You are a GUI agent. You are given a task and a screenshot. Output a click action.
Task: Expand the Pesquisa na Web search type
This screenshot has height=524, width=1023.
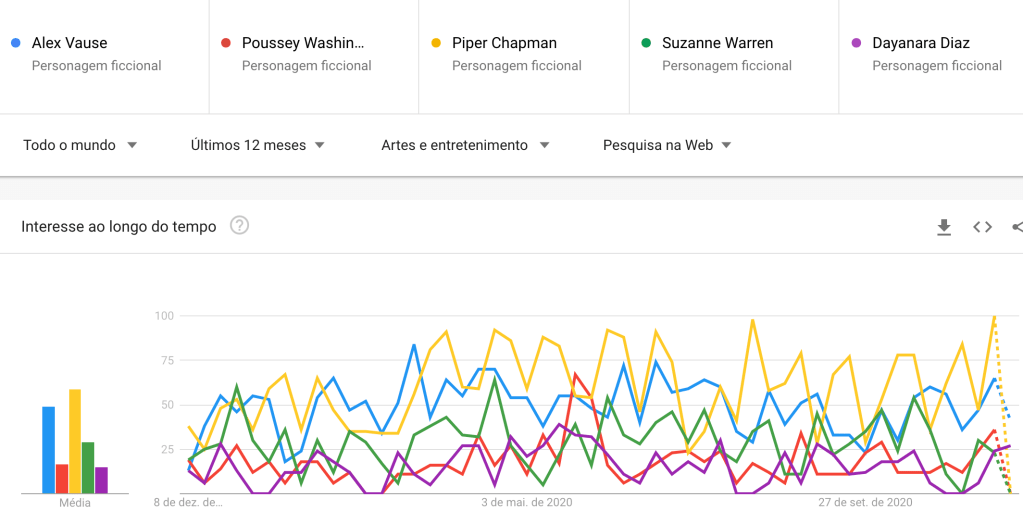[x=667, y=145]
